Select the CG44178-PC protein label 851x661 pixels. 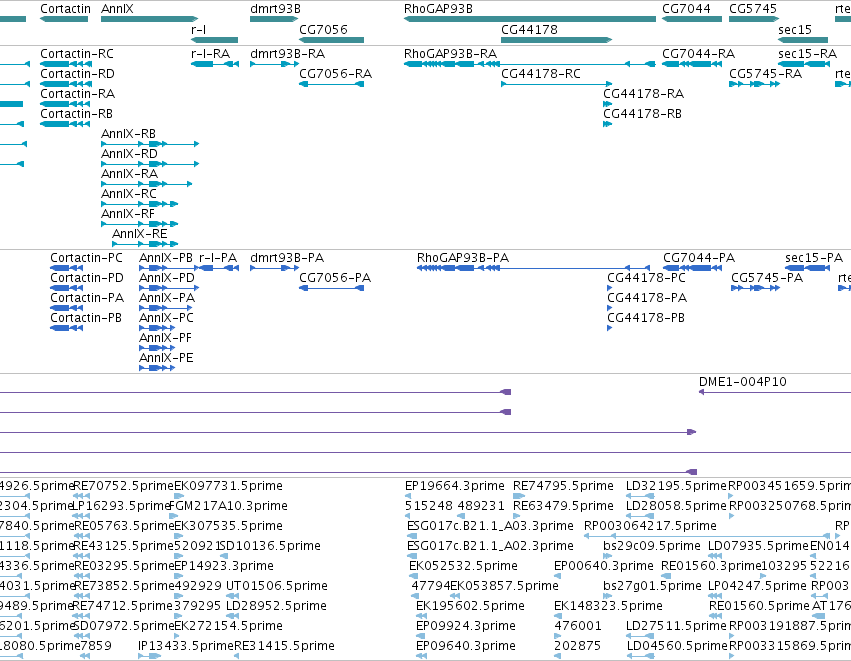646,278
